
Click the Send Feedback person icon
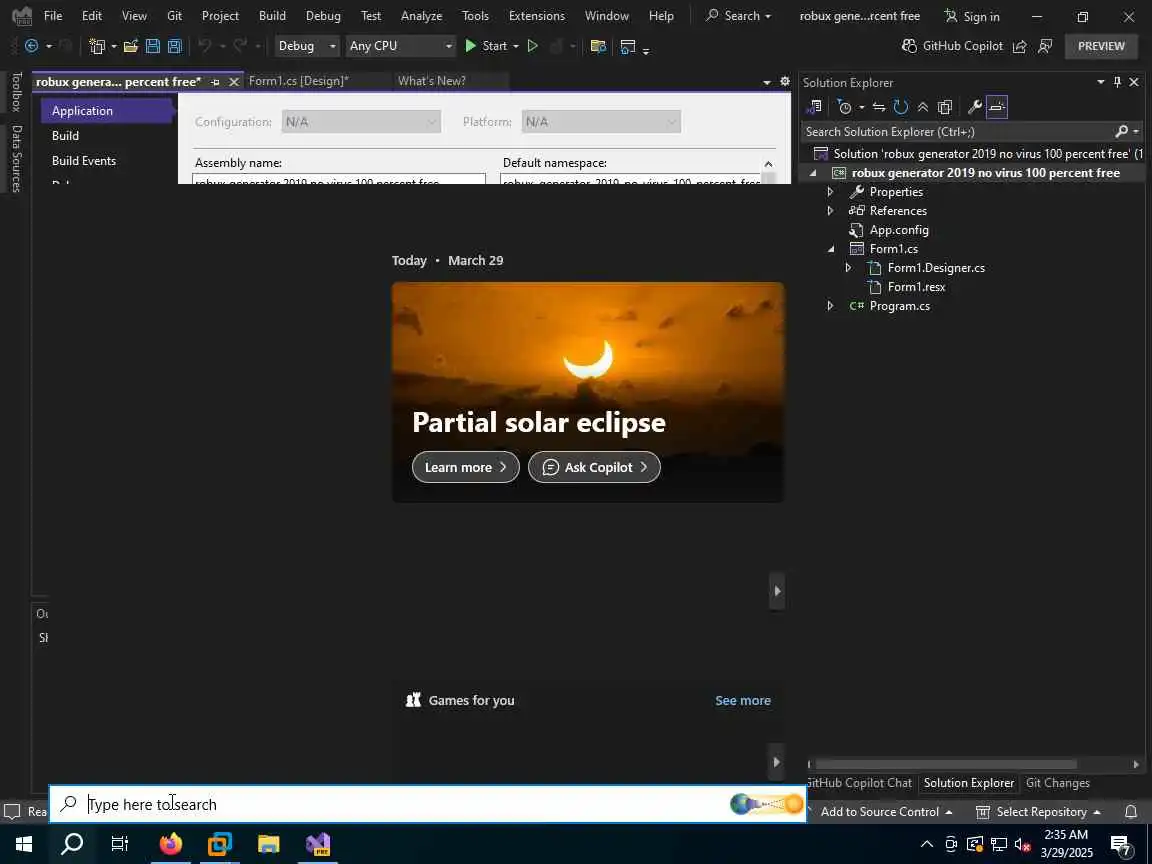1045,46
